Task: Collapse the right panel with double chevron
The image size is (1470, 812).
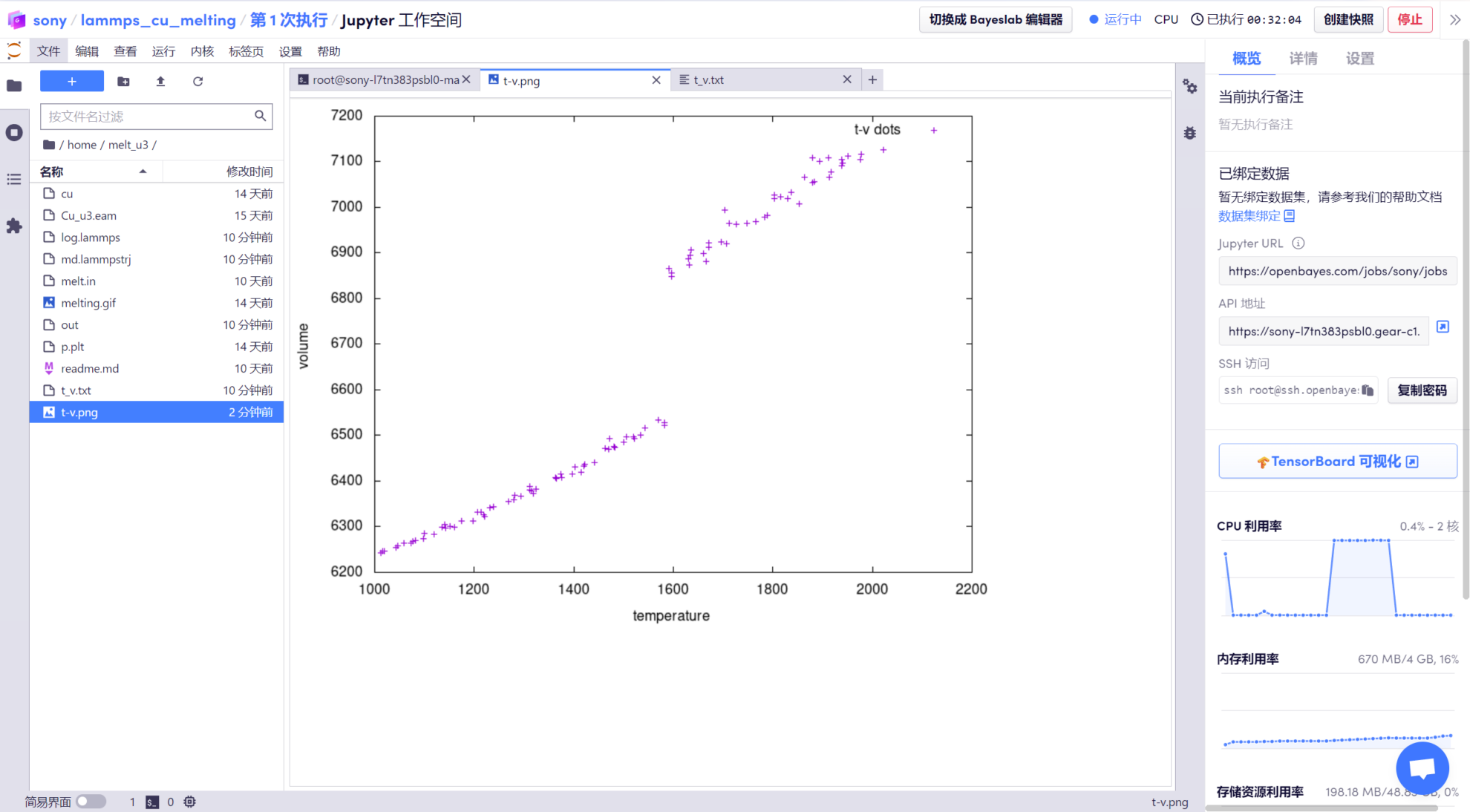Action: point(1454,20)
